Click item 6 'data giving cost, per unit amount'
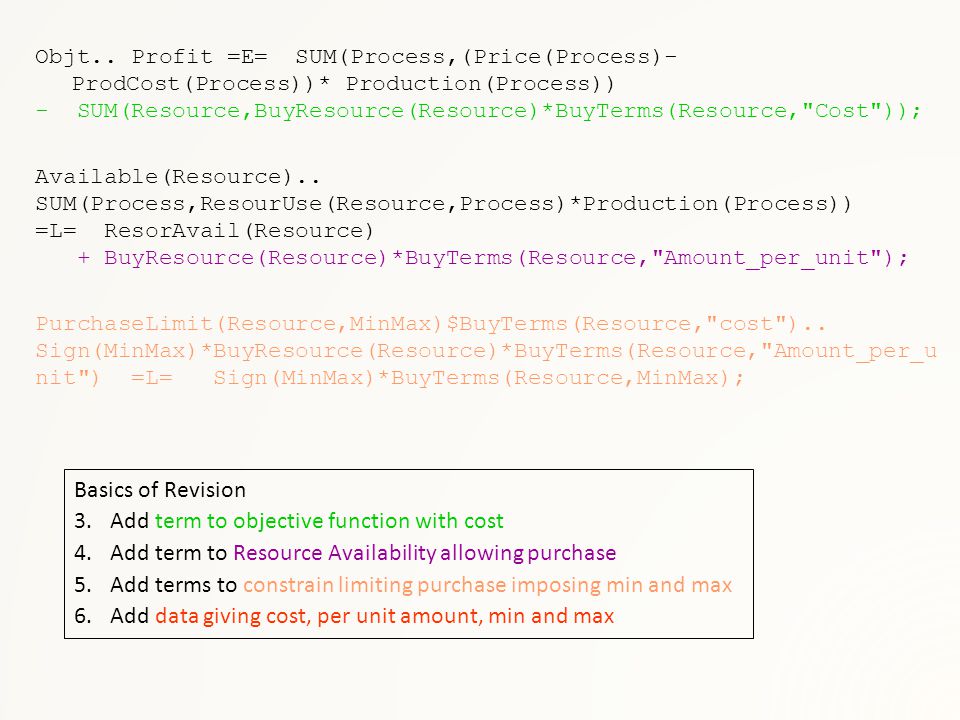Screen dimensions: 960x720 point(384,616)
